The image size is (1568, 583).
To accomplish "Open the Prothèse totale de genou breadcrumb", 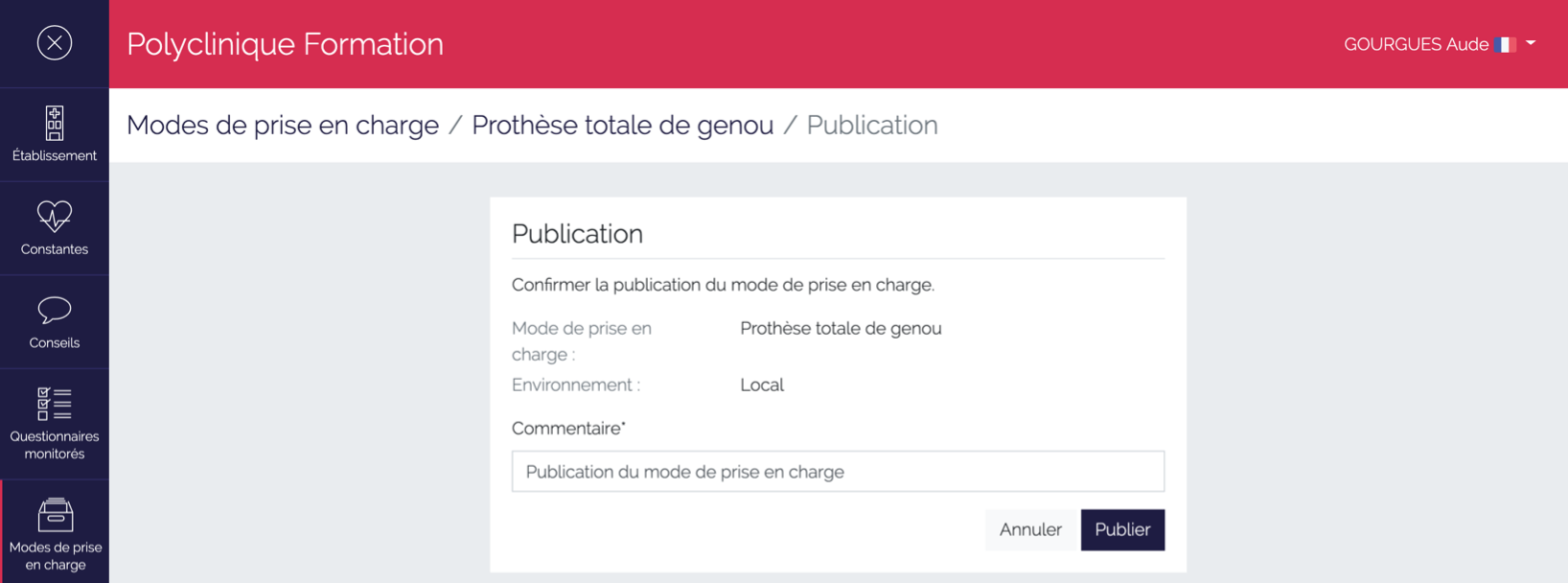I will tap(623, 125).
